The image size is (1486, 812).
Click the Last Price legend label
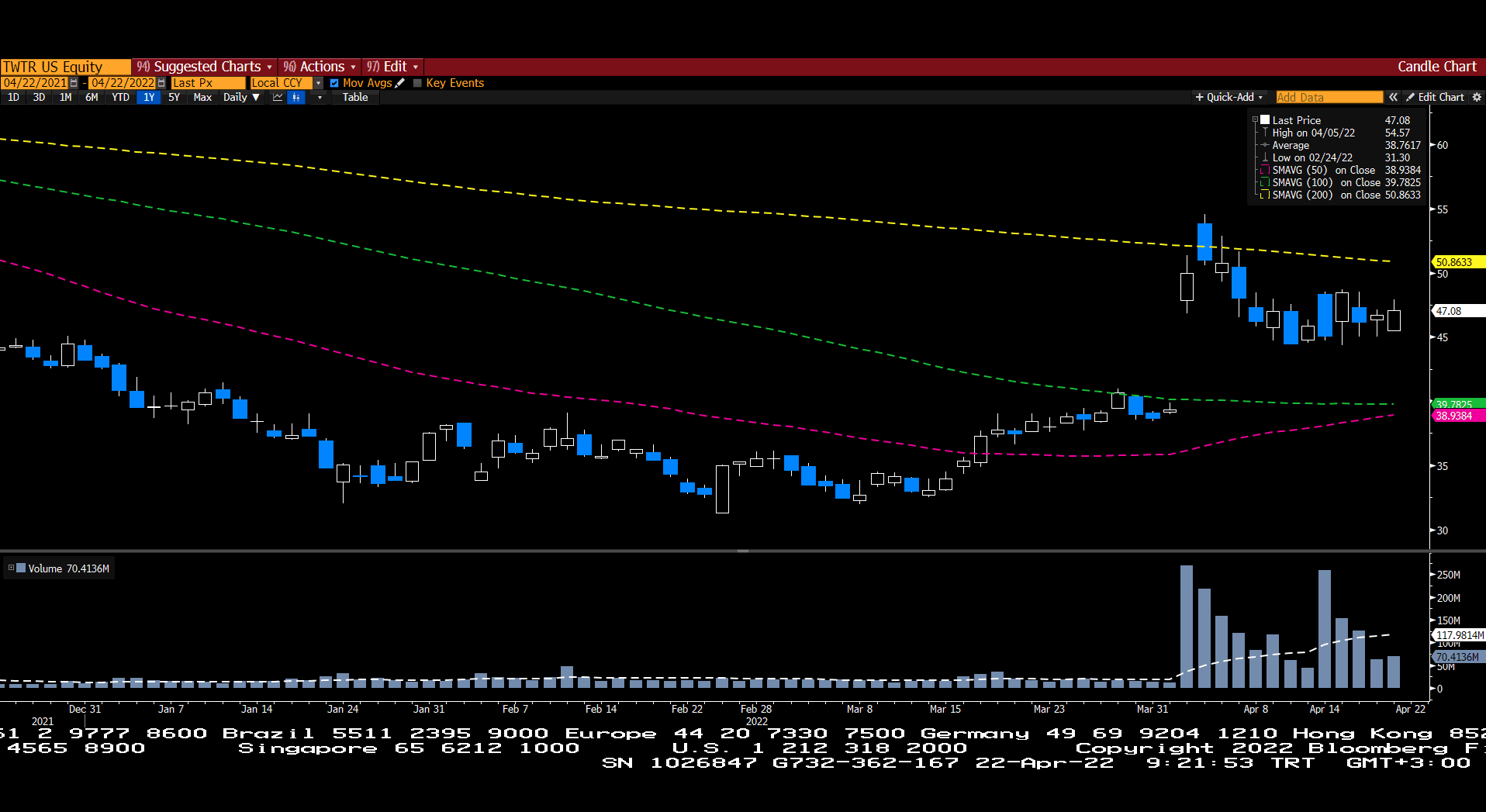point(1296,120)
